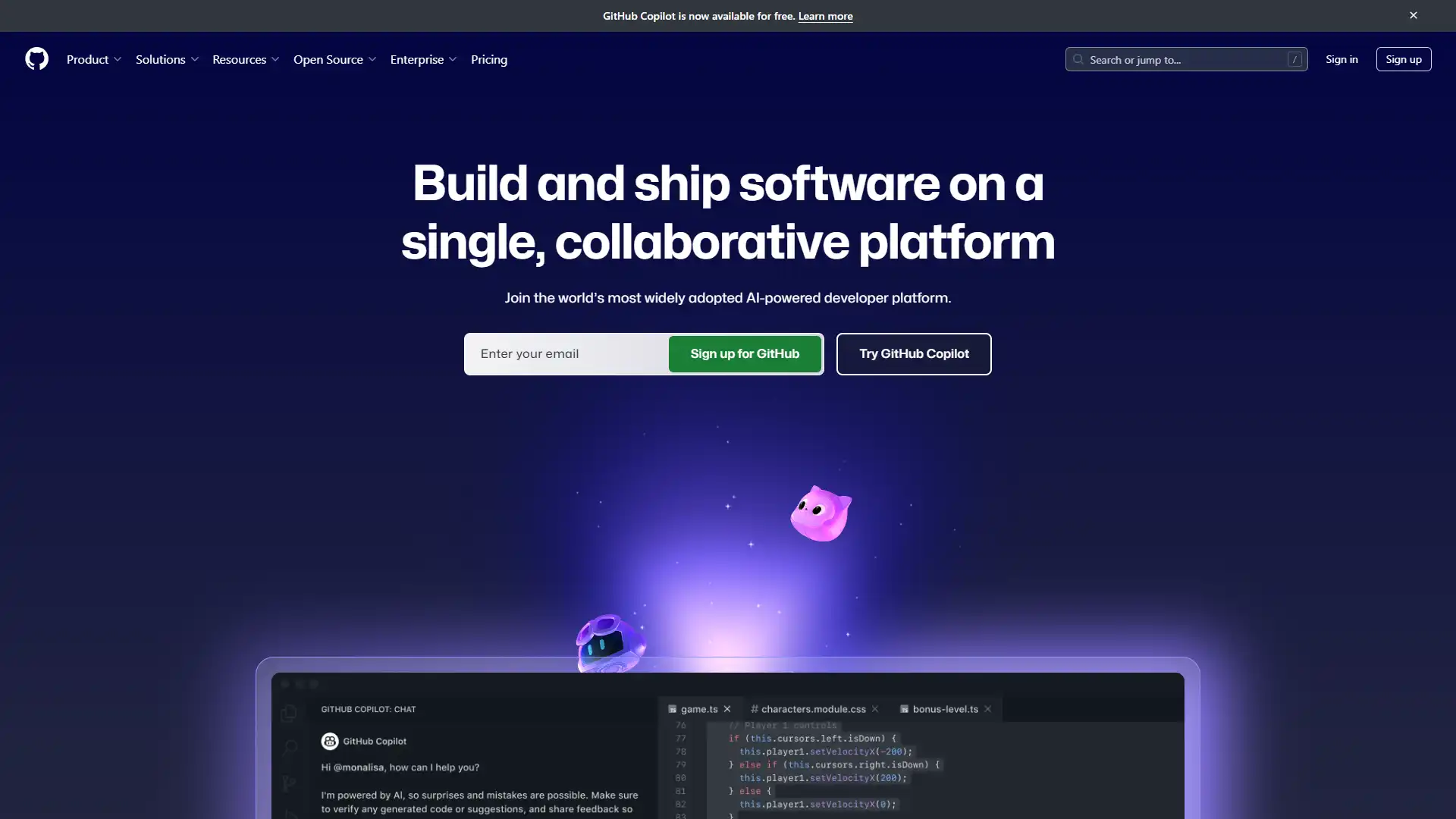Click Try GitHub Copilot button
This screenshot has height=819, width=1456.
pyautogui.click(x=913, y=353)
